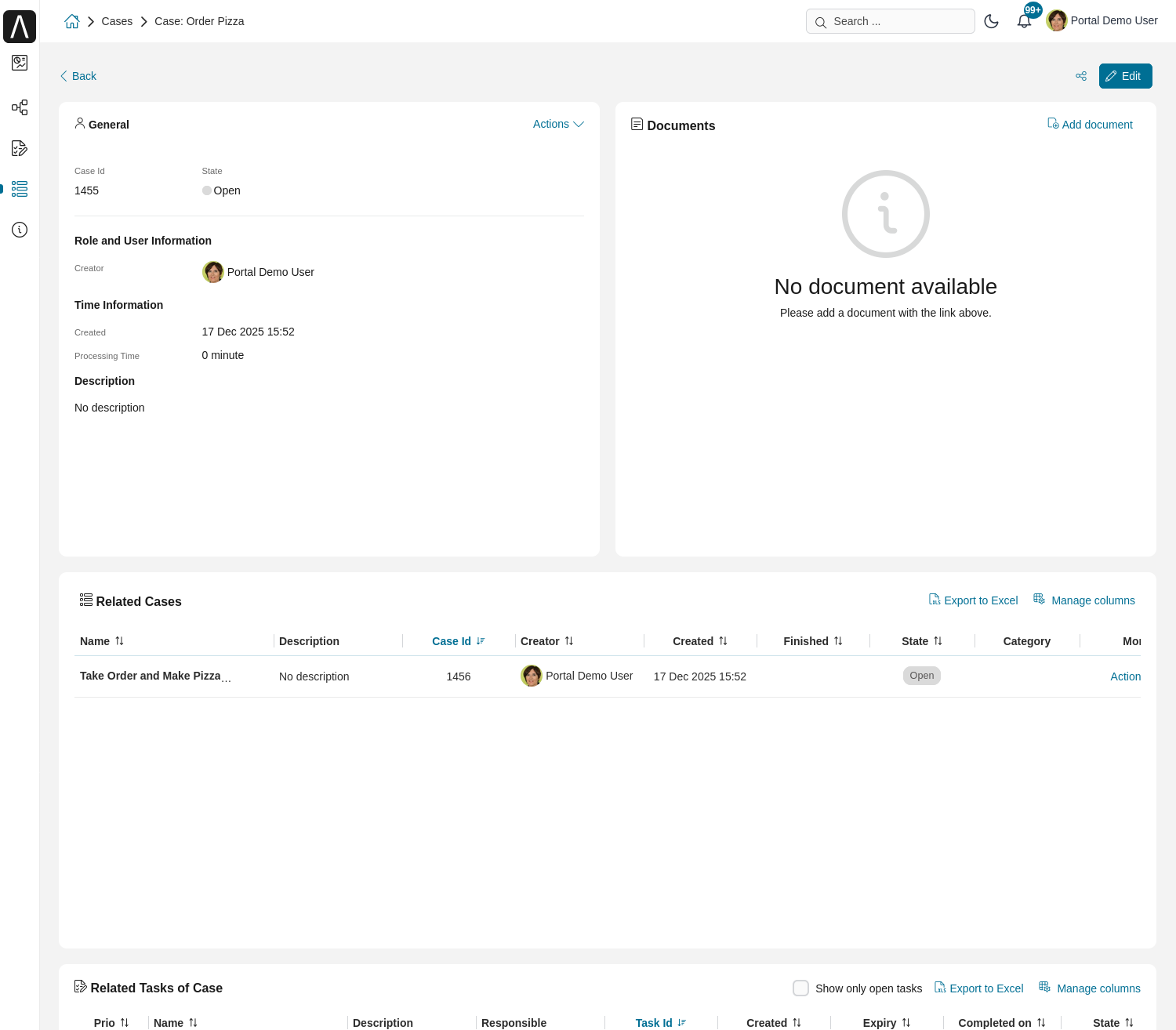Click the home icon in breadcrumb
The width and height of the screenshot is (1176, 1030).
tap(72, 21)
